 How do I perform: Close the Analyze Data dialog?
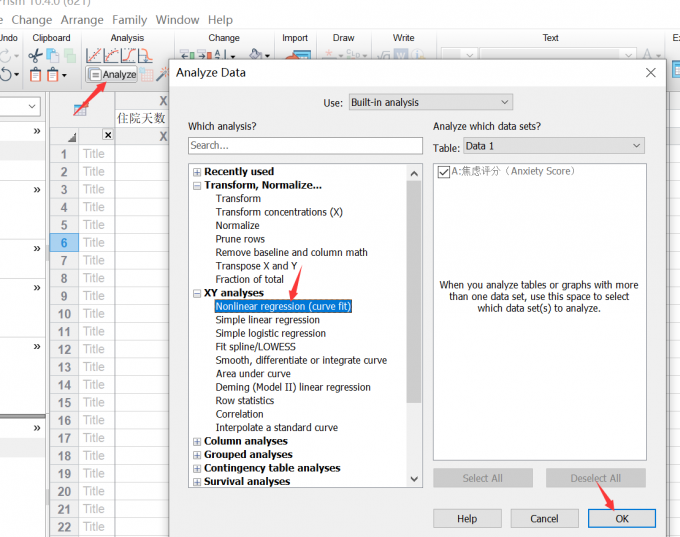point(651,73)
